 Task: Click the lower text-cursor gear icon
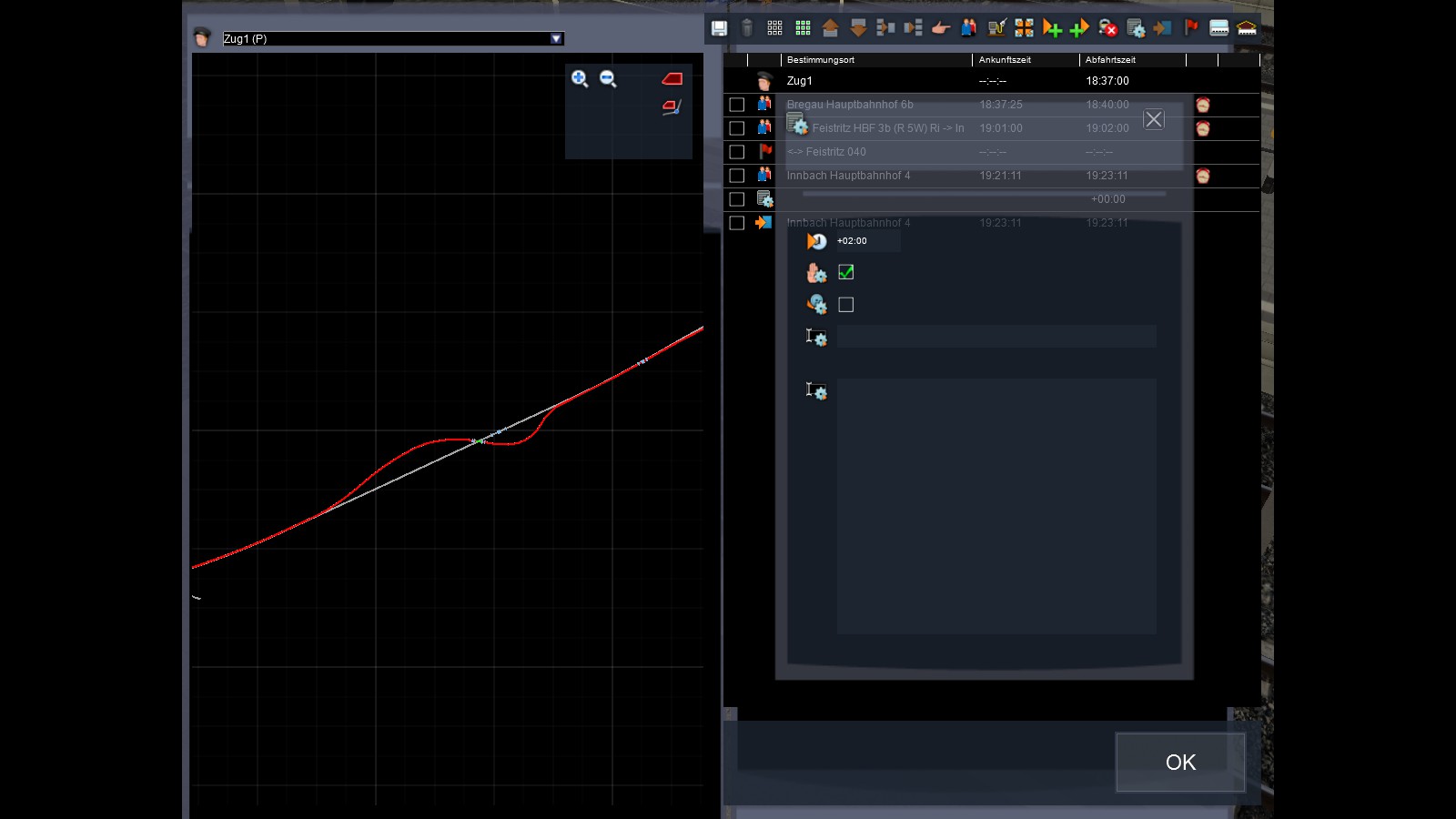tap(816, 391)
